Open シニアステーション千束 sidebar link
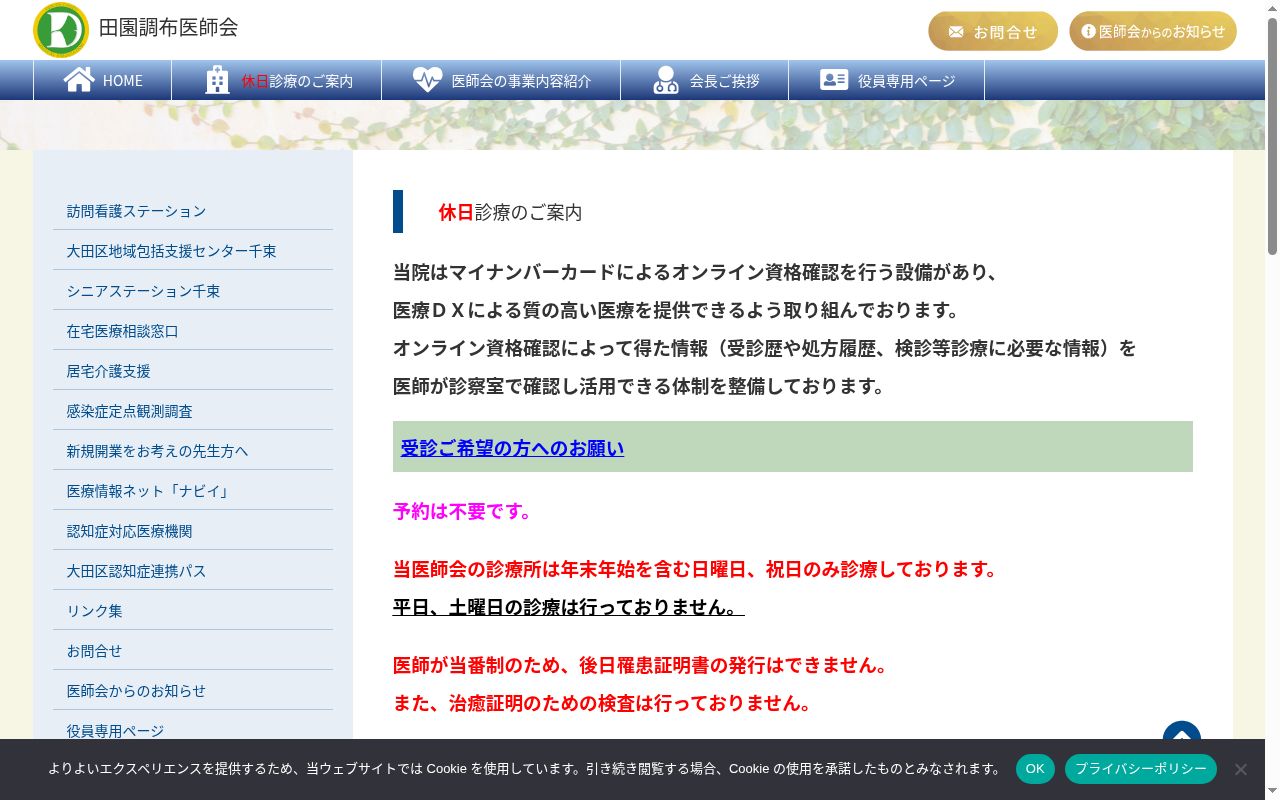Image resolution: width=1280 pixels, height=800 pixels. 193,291
